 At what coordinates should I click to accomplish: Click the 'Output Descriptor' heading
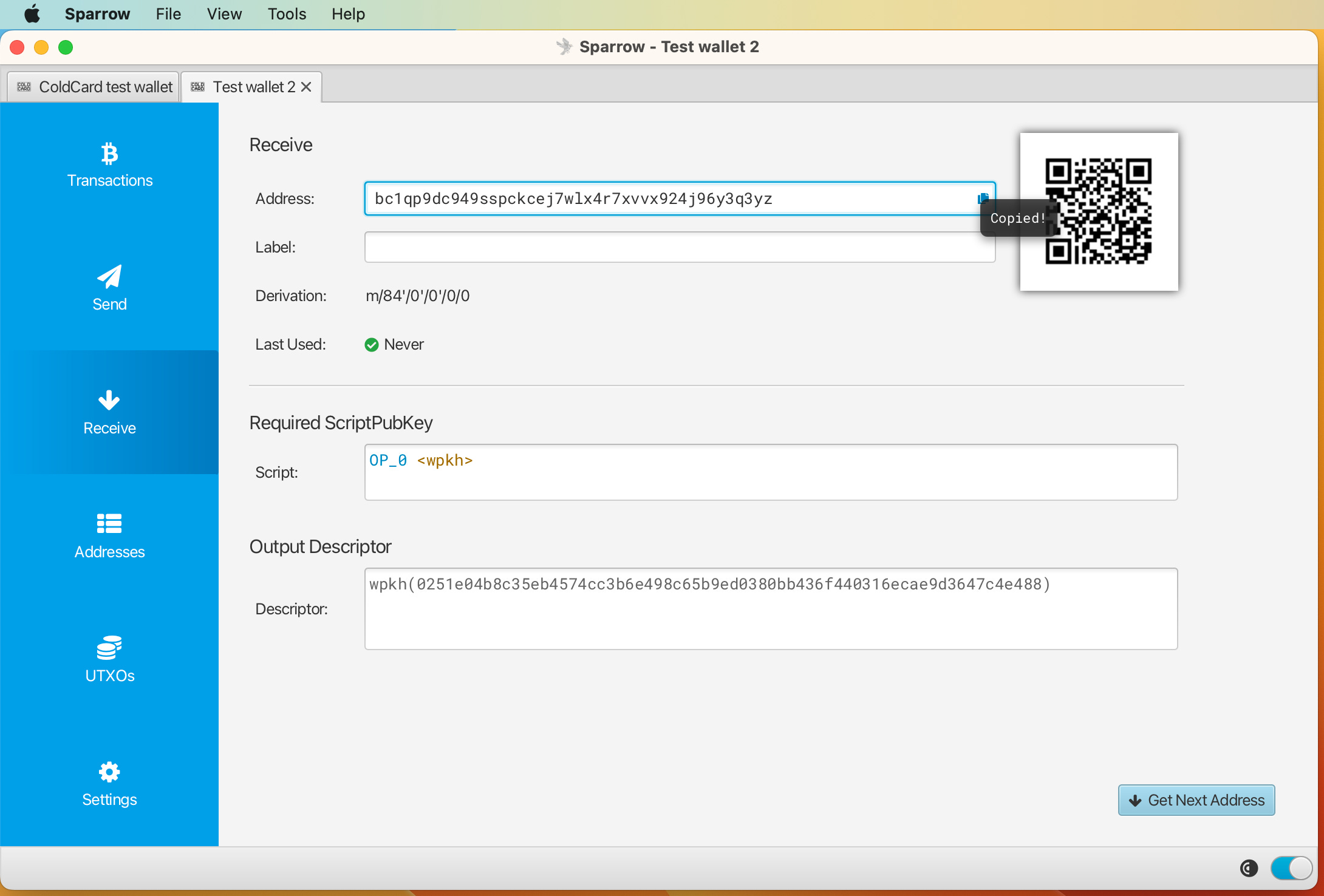pyautogui.click(x=320, y=546)
